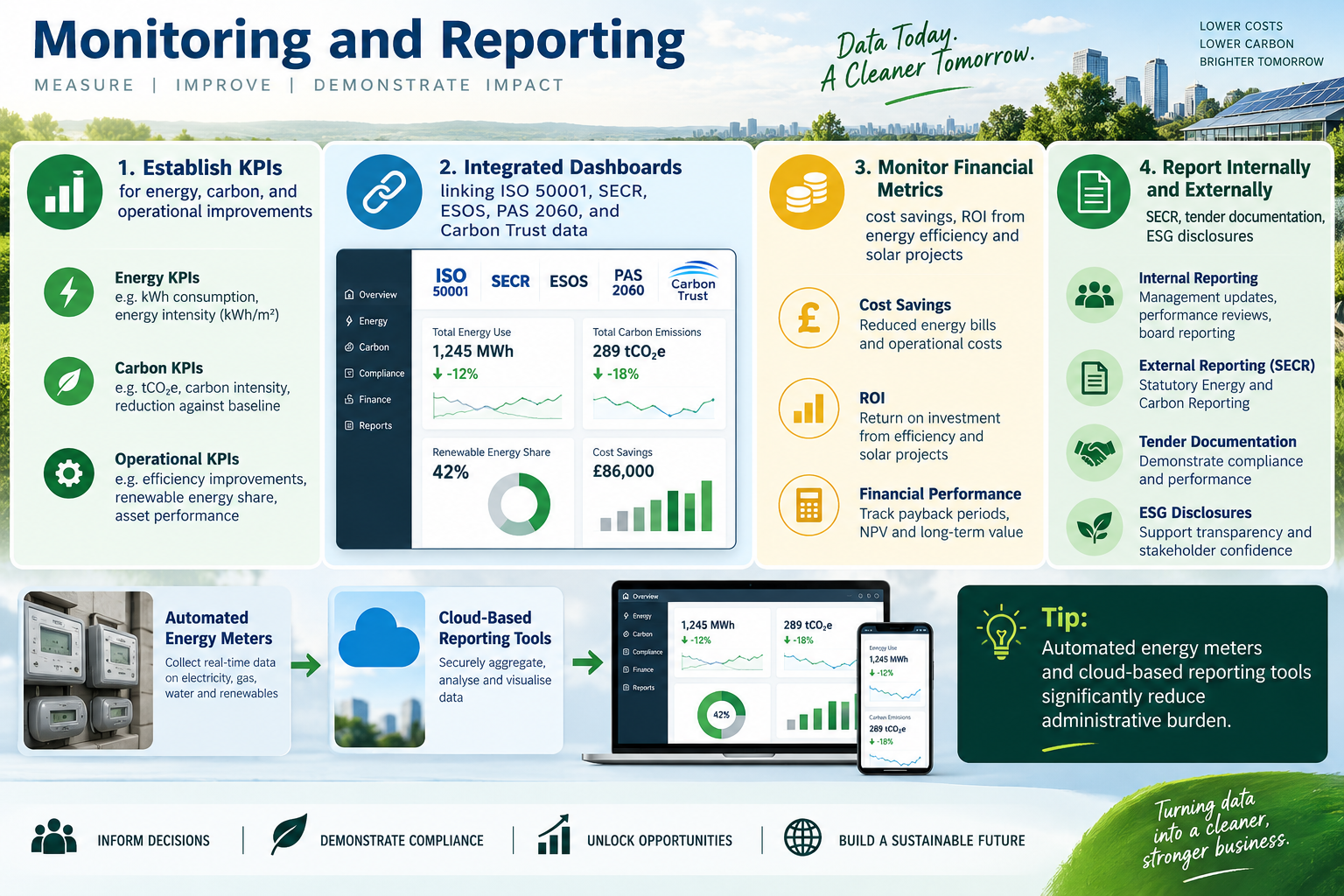Click the people group Internal Reporting icon
The width and height of the screenshot is (1344, 896).
coord(1095,296)
